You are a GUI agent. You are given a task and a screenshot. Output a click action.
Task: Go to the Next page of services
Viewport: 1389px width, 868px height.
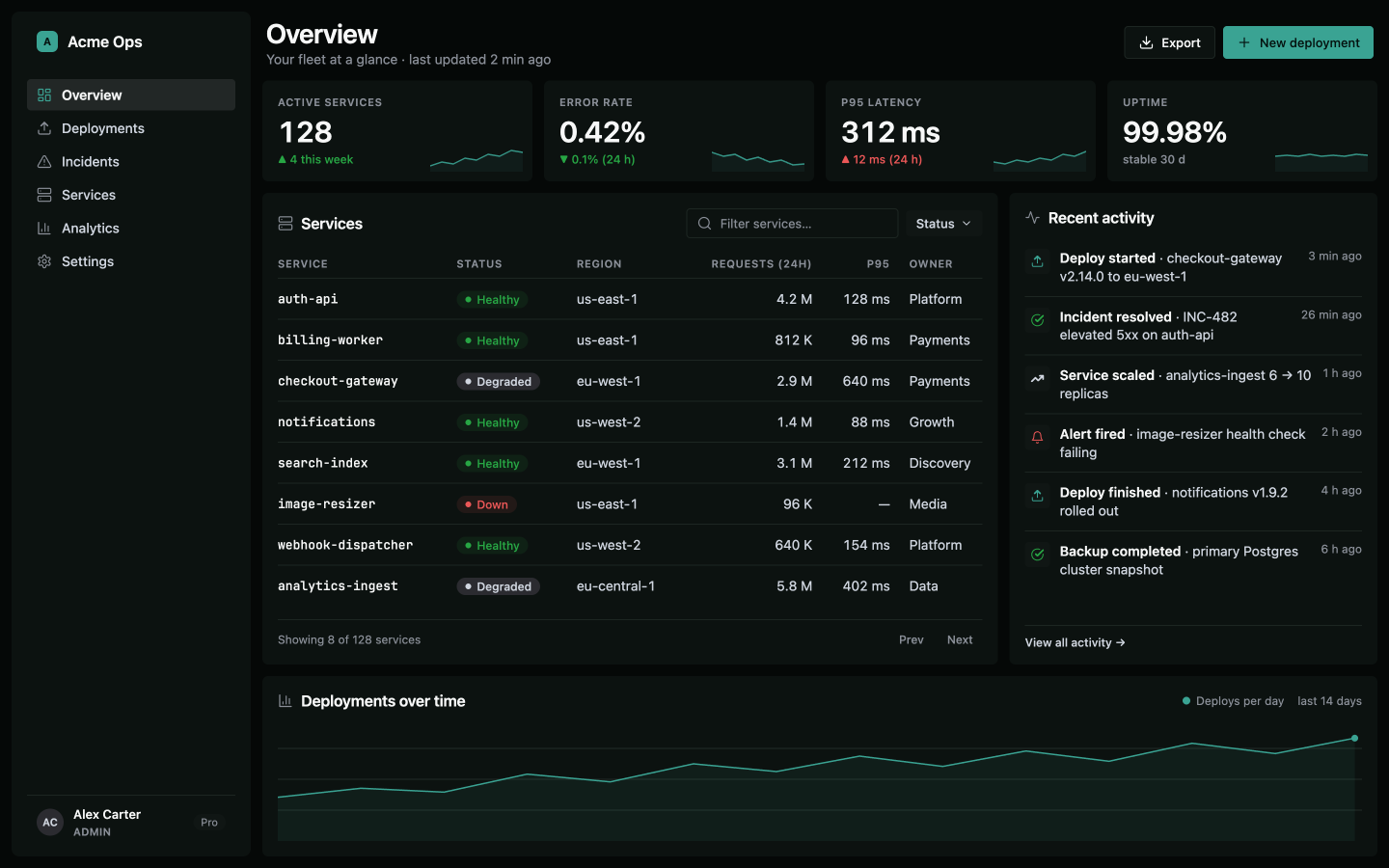960,639
